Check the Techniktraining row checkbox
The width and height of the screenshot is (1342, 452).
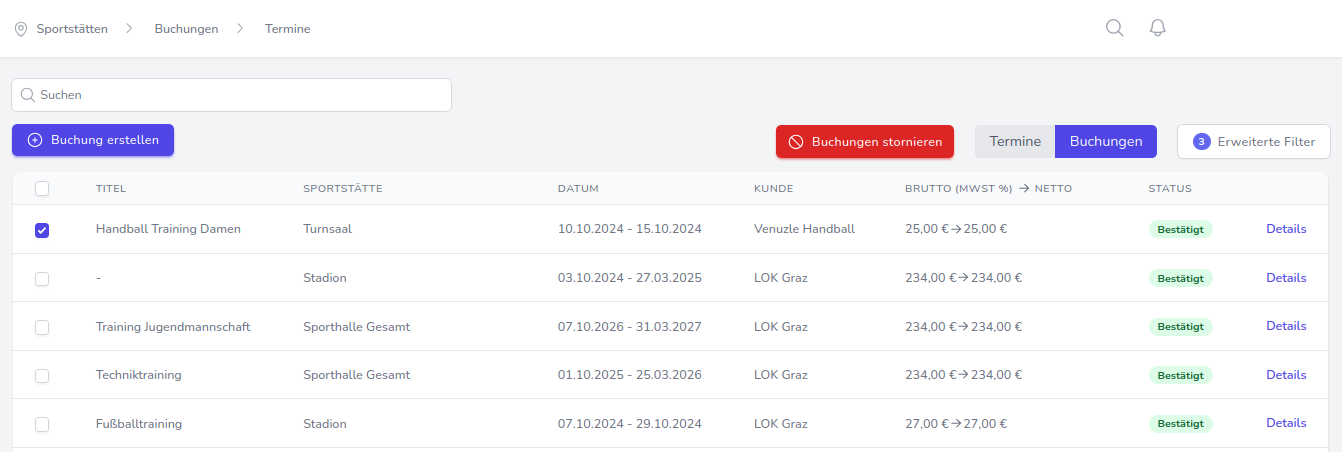42,376
